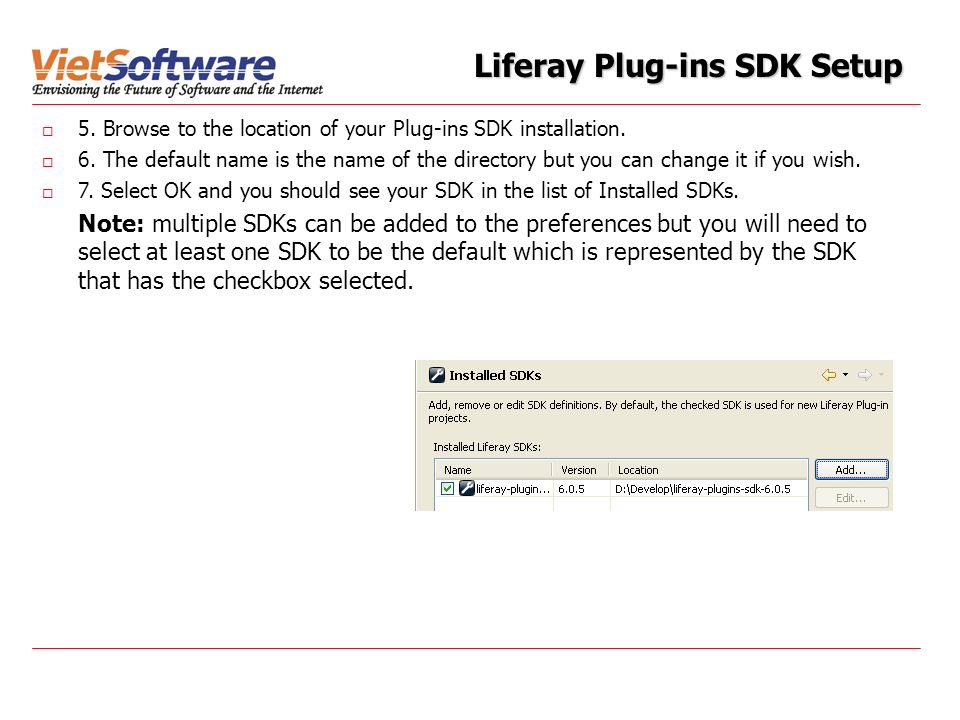The image size is (960, 720).
Task: Toggle the liferay-plugin SDK default checkbox
Action: 447,489
